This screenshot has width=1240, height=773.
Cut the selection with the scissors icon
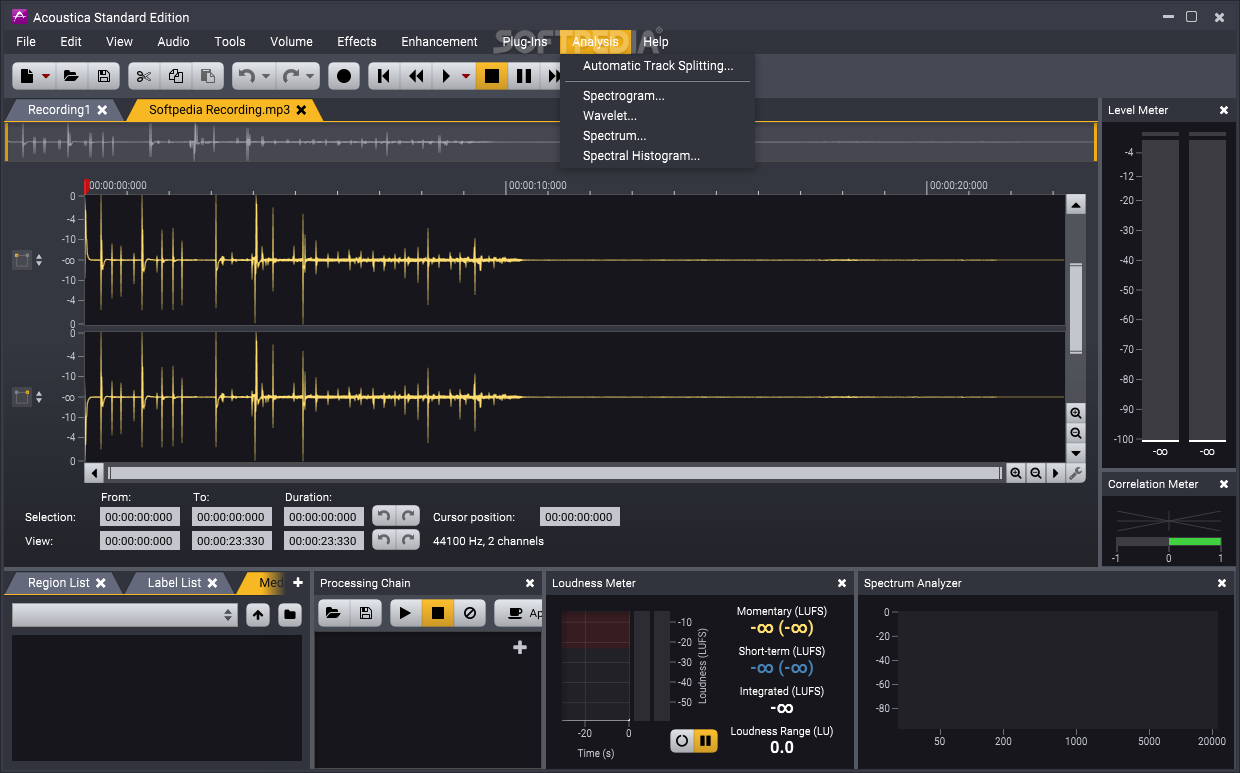click(x=144, y=76)
